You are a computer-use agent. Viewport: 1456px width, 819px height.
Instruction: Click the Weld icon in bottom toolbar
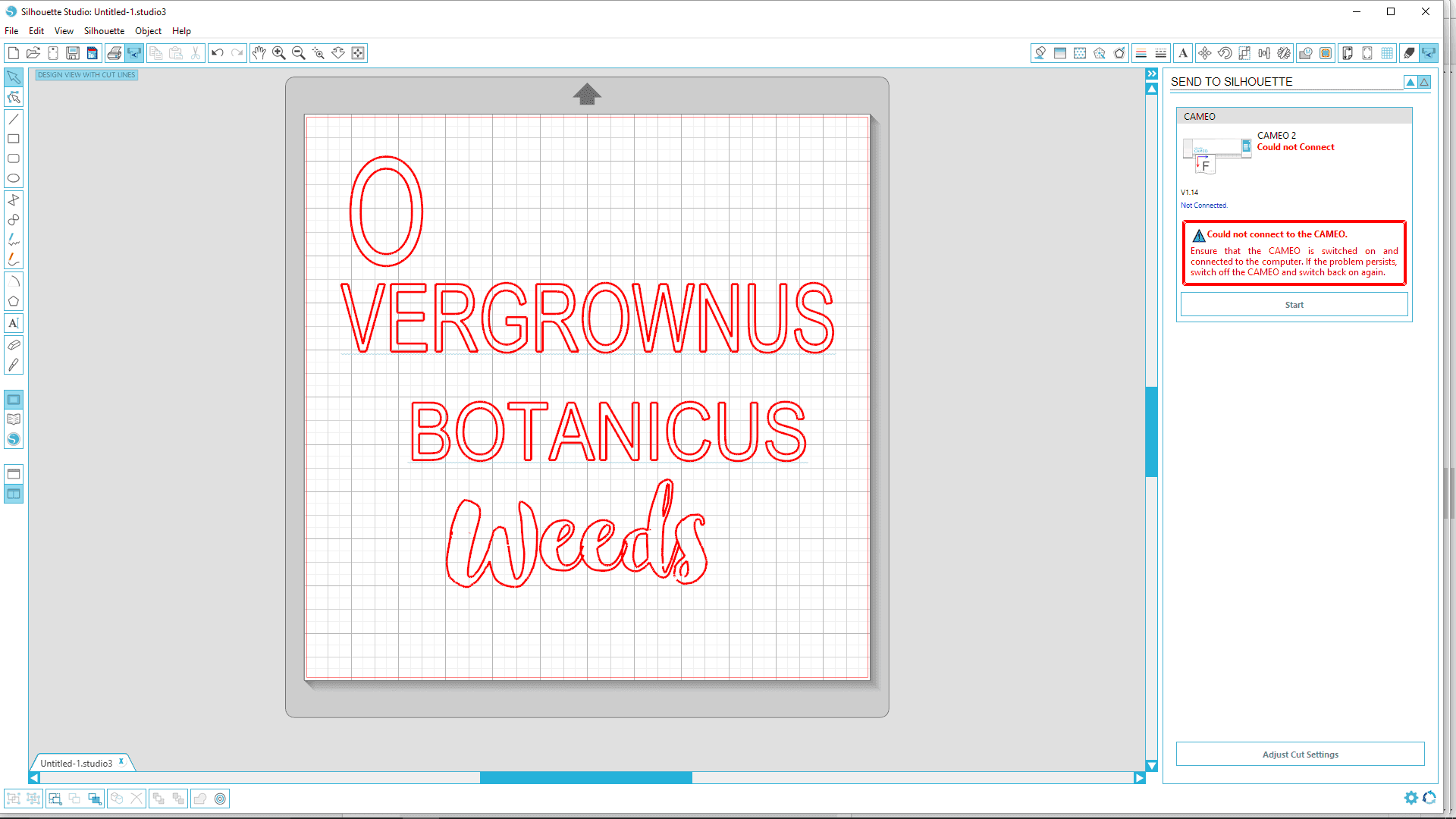click(x=200, y=799)
